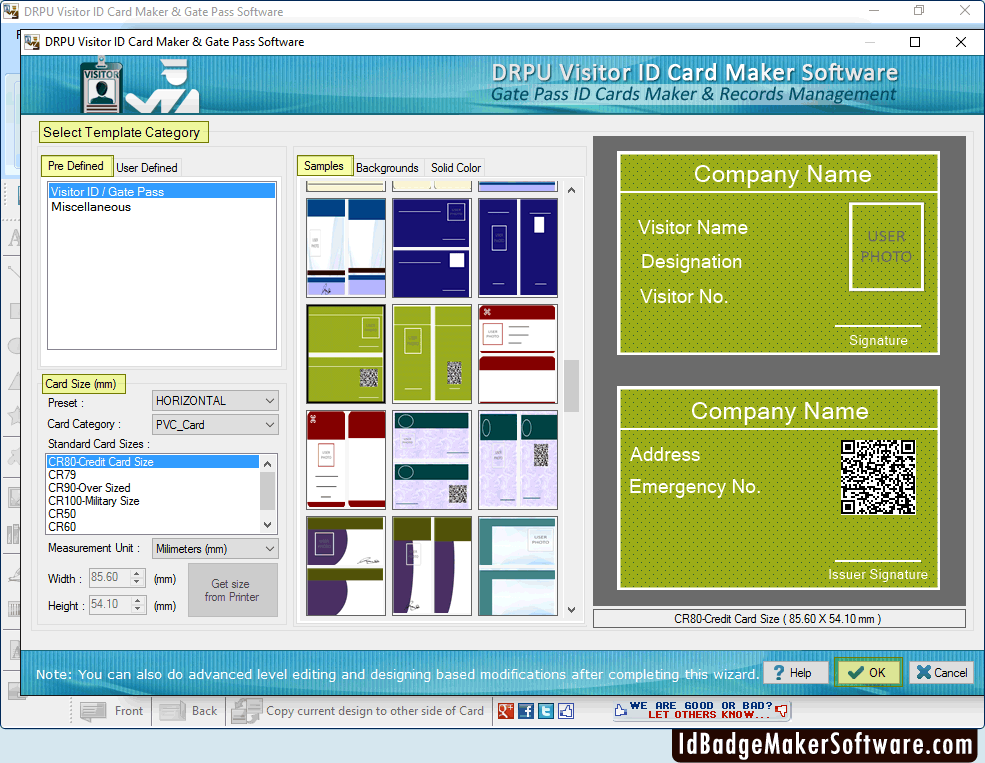
Task: Open the Card Category dropdown
Action: click(x=215, y=425)
